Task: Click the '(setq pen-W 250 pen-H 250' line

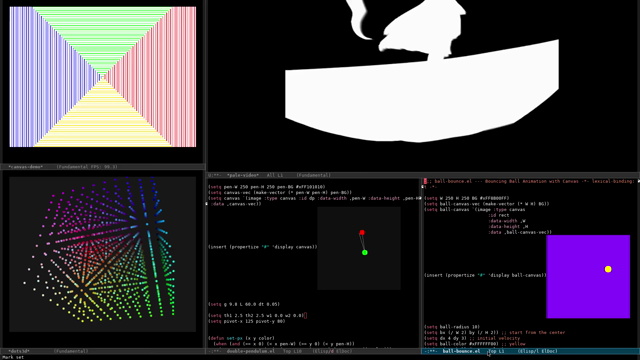Action: tap(267, 187)
